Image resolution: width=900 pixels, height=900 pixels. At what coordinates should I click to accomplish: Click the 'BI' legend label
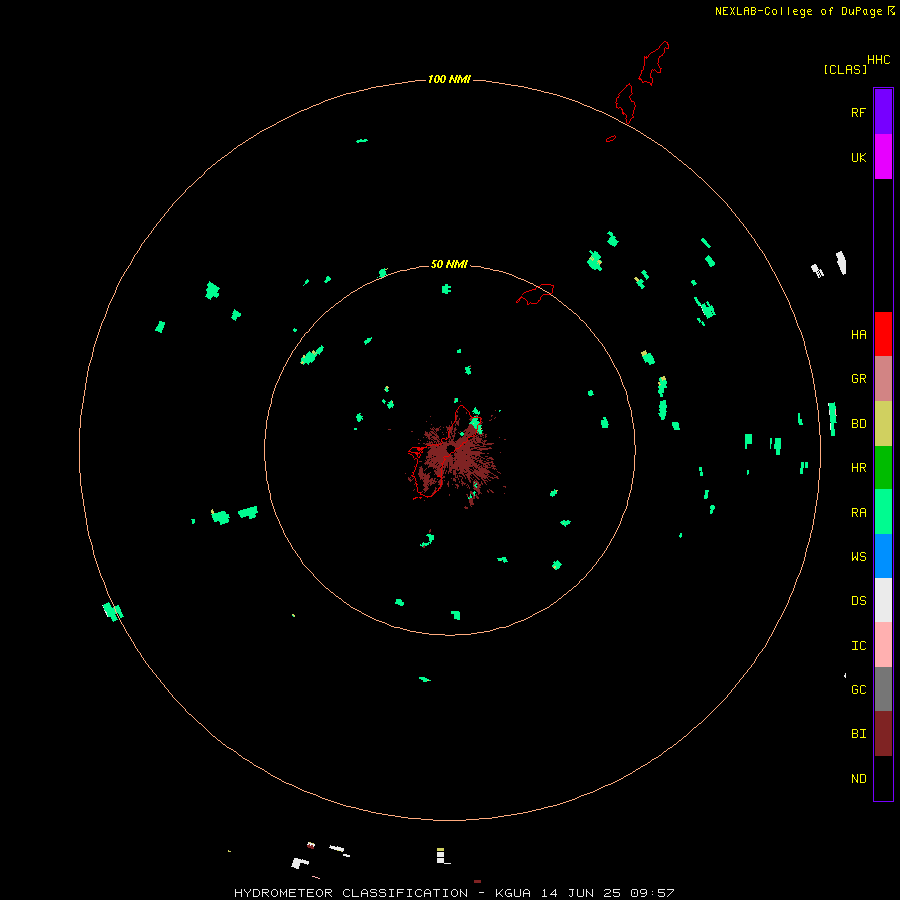point(858,734)
